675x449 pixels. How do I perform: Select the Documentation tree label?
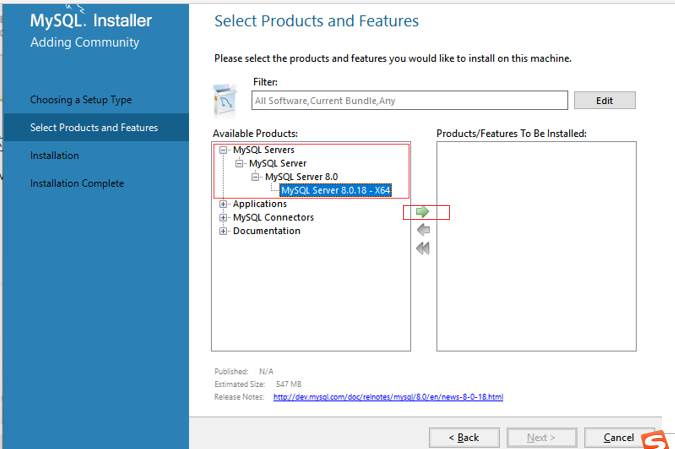pyautogui.click(x=266, y=231)
